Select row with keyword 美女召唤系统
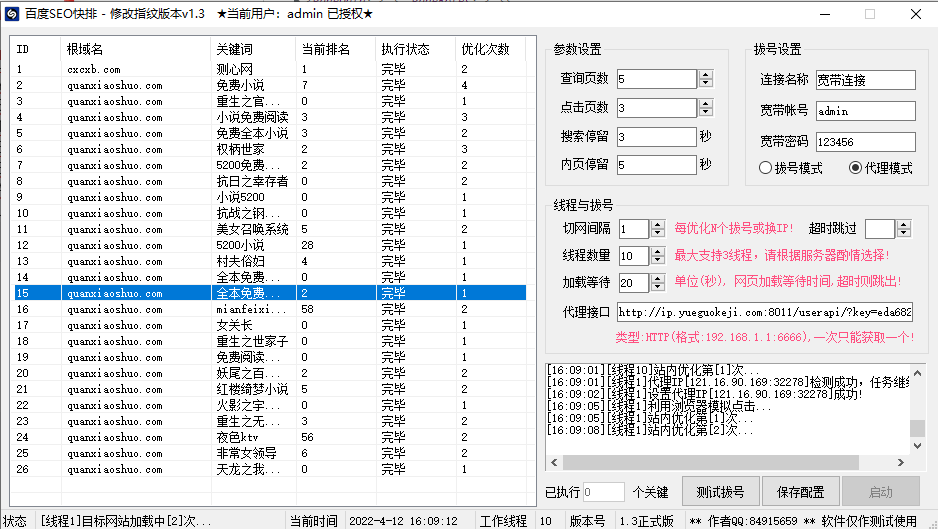Screen dimensions: 938x529 [269, 229]
